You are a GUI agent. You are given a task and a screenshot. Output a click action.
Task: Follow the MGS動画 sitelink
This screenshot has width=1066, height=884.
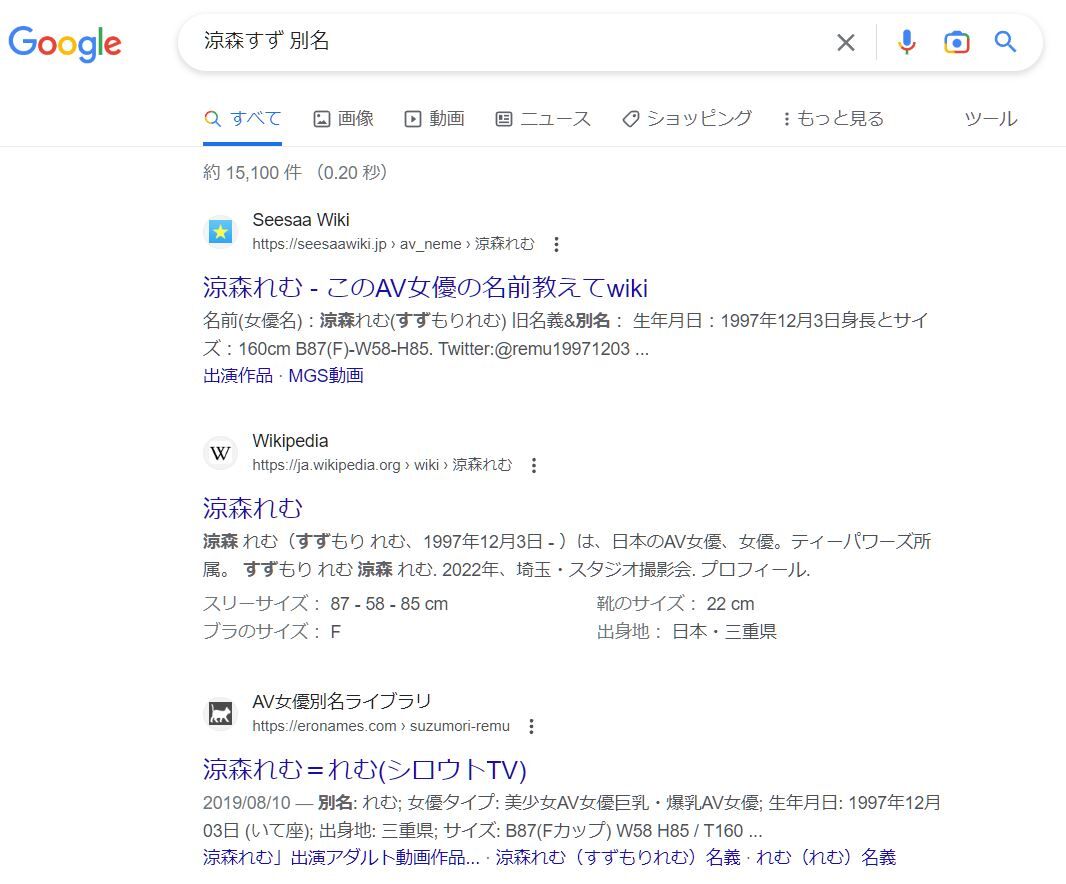[326, 375]
